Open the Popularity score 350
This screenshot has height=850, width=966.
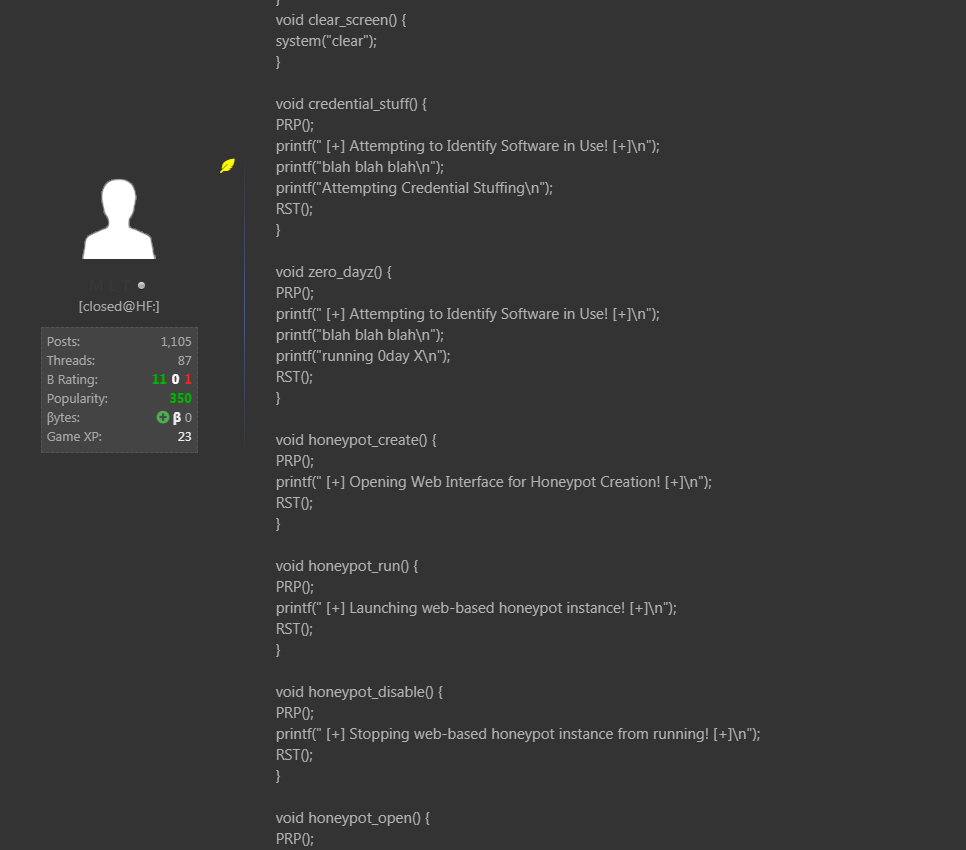(180, 399)
